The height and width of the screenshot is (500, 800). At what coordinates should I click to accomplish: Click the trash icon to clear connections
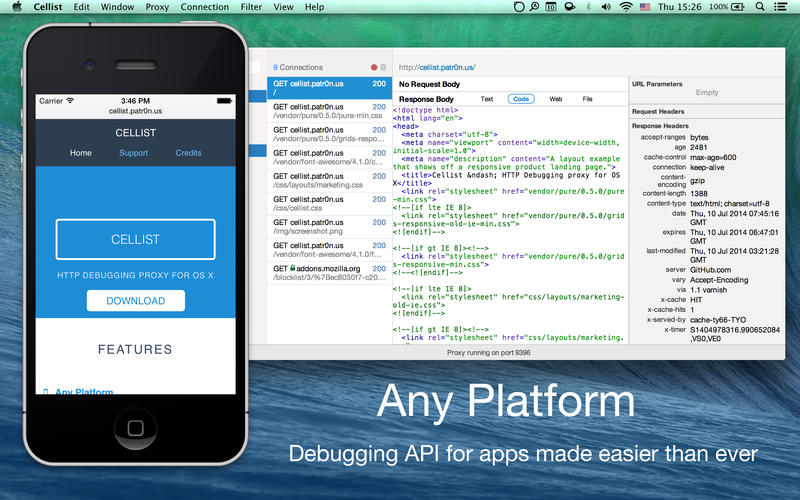(383, 67)
